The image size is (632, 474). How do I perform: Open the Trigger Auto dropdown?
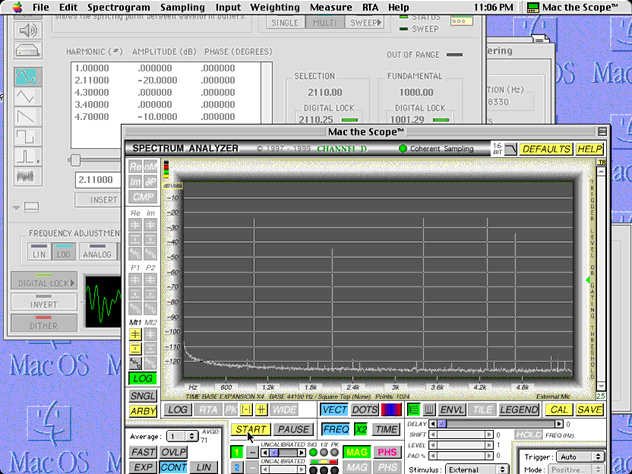coord(580,457)
